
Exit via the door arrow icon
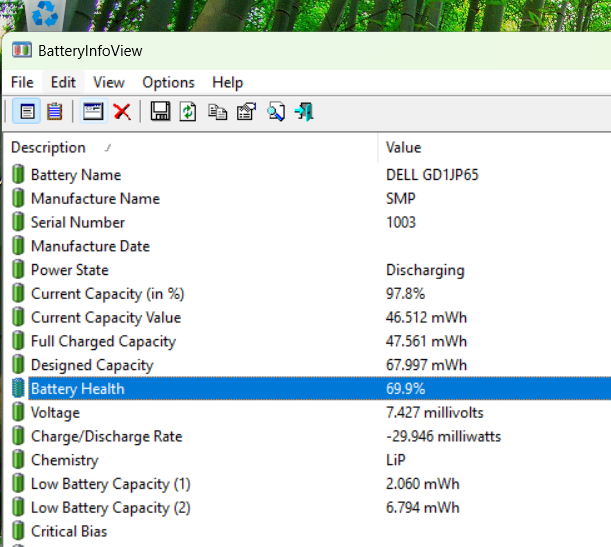point(304,112)
